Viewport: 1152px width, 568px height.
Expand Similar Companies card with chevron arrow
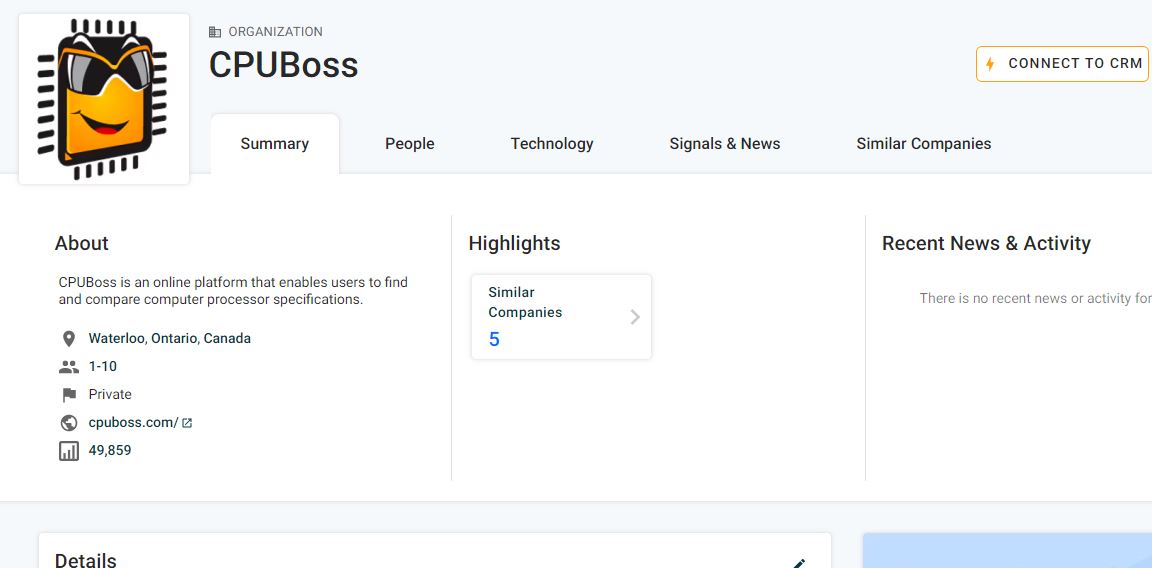point(635,317)
